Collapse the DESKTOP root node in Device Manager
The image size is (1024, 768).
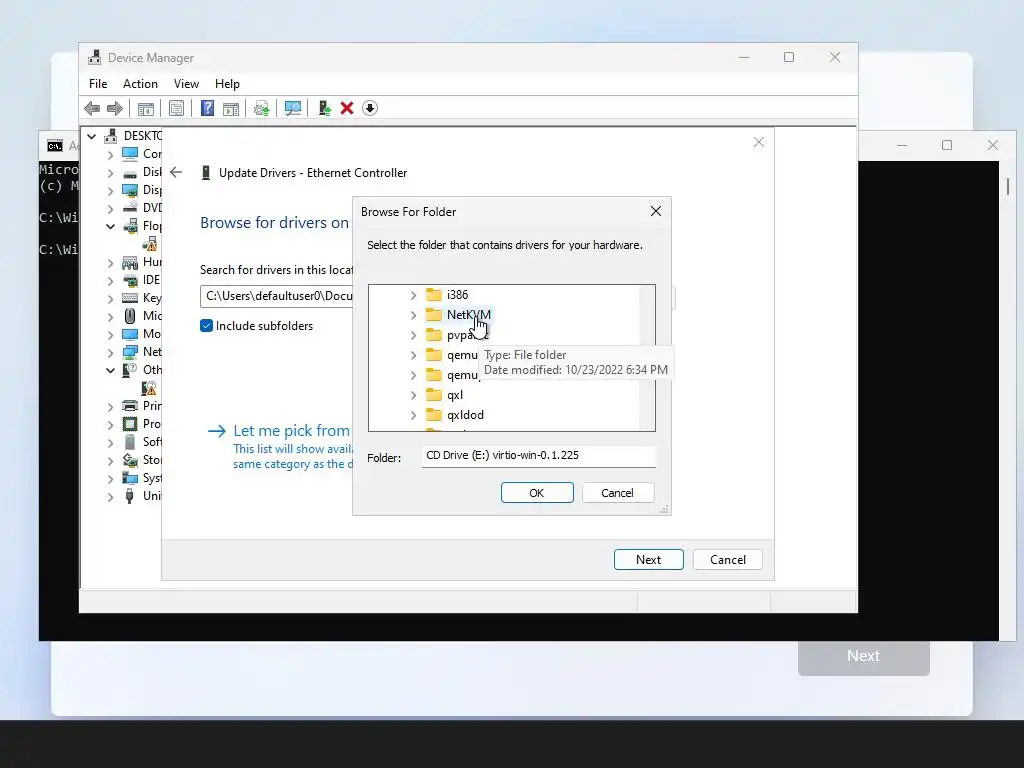click(x=92, y=136)
